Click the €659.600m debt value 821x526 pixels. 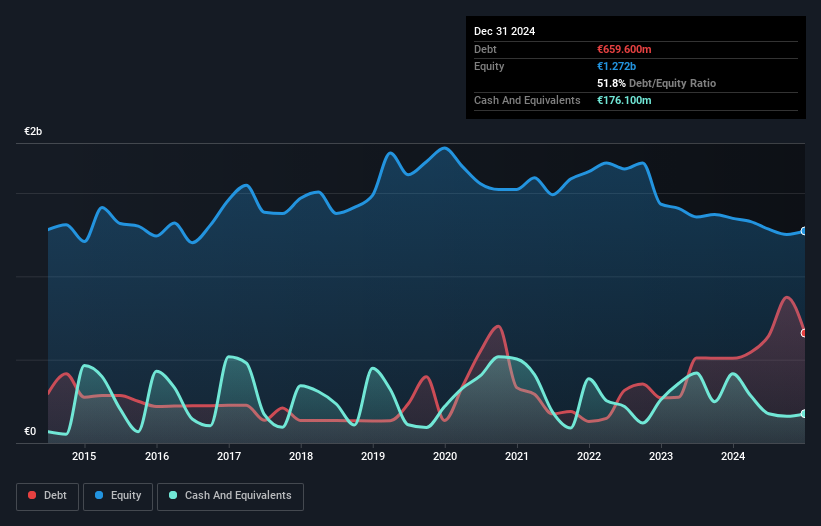pos(624,49)
